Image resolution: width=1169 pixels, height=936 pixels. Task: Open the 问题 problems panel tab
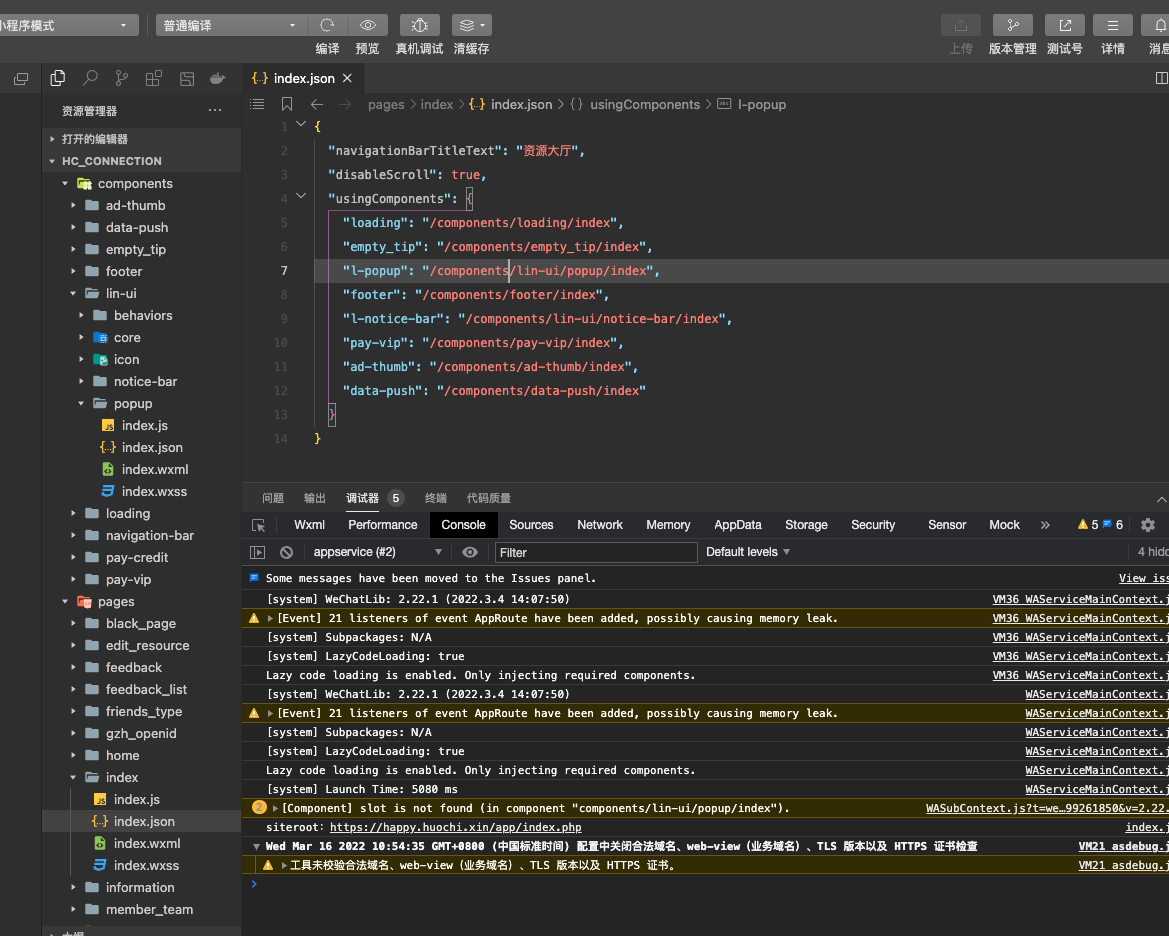273,498
